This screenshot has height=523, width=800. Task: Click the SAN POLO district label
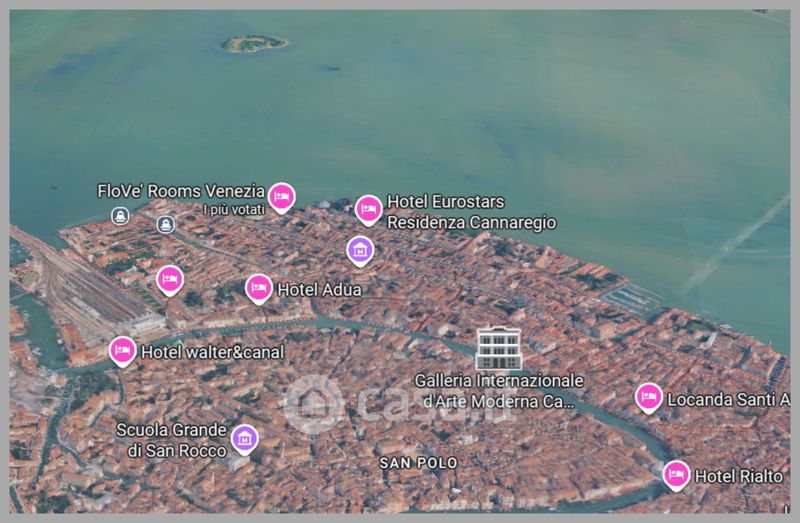pos(418,463)
